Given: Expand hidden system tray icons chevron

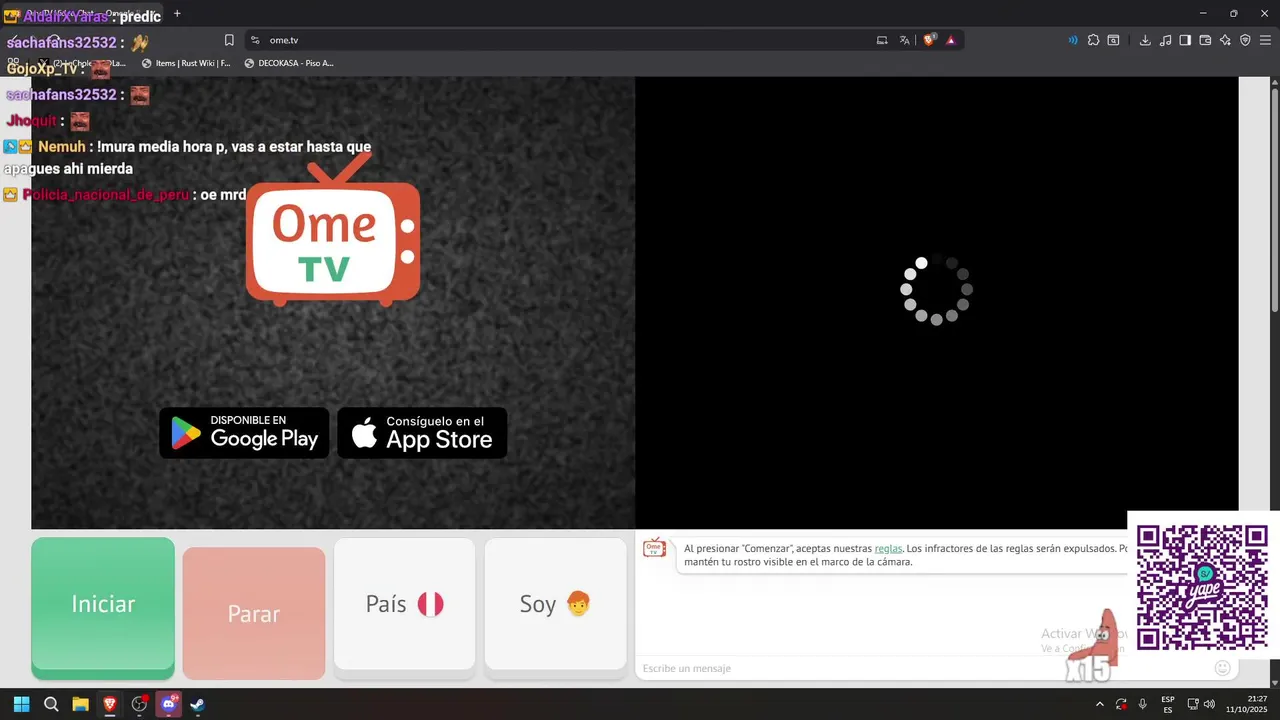Looking at the screenshot, I should pos(1100,704).
